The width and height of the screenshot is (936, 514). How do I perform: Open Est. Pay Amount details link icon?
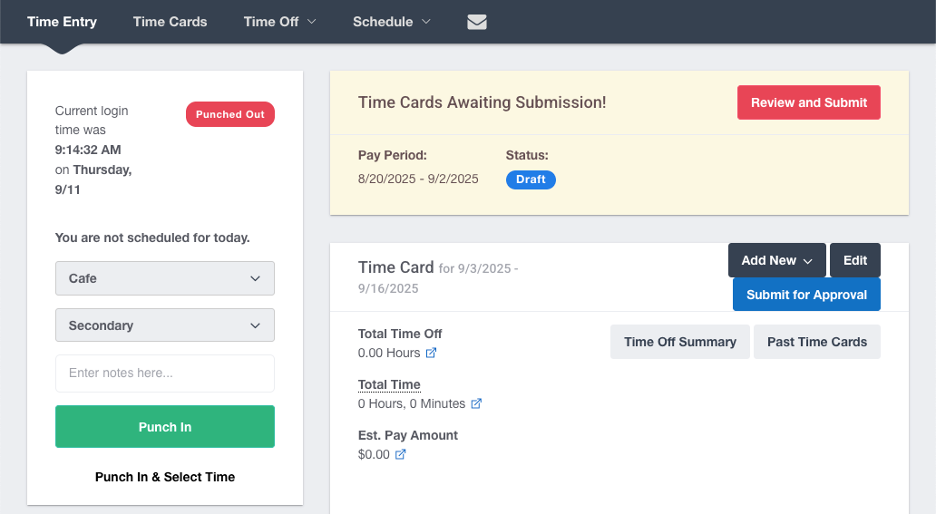(x=401, y=455)
